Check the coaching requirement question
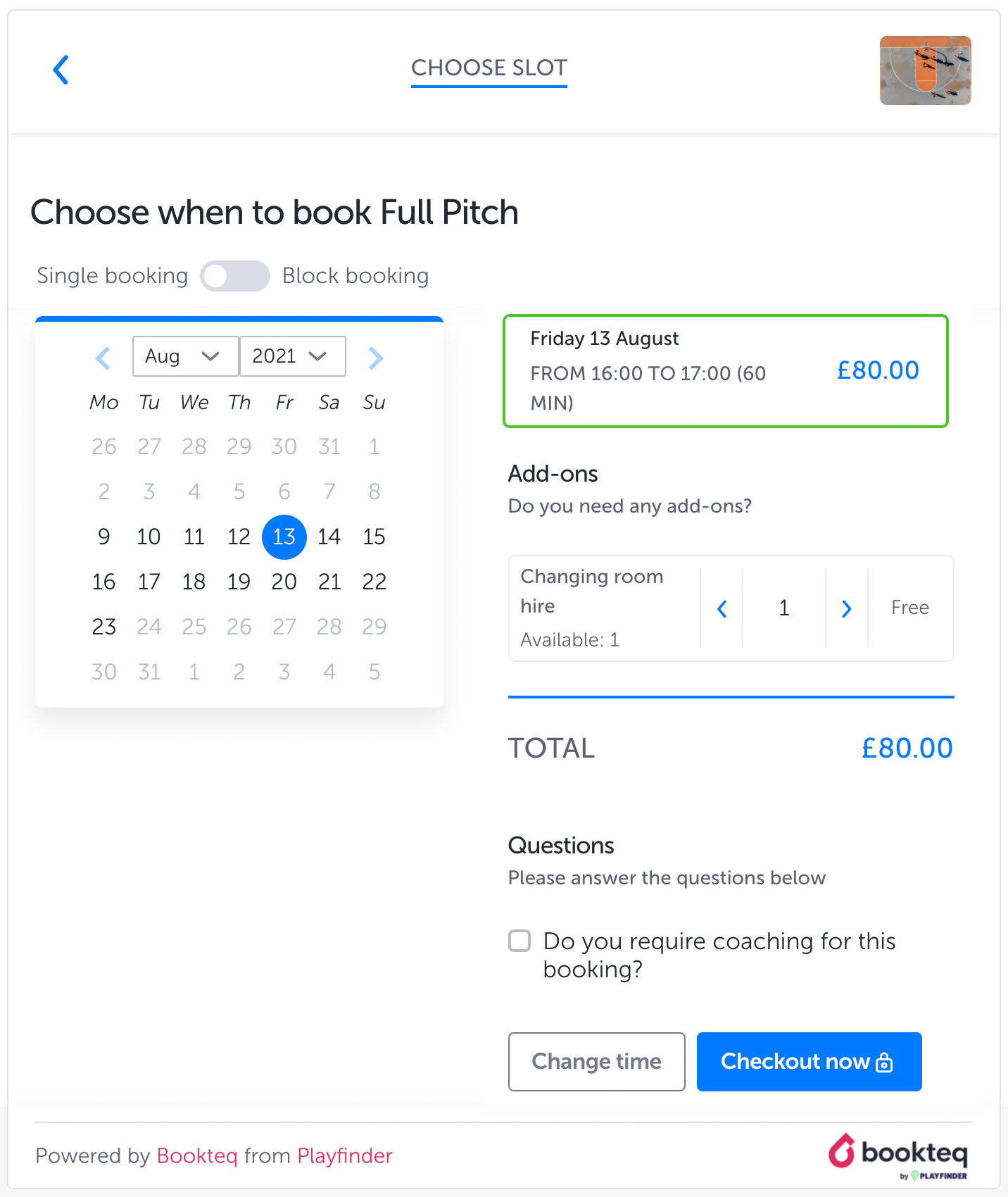1008x1197 pixels. click(519, 941)
